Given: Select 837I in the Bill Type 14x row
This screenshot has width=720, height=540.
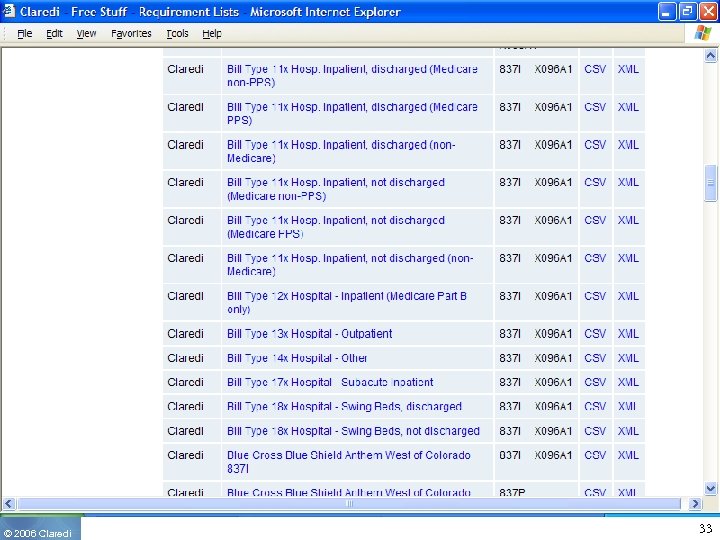Looking at the screenshot, I should pyautogui.click(x=510, y=358).
